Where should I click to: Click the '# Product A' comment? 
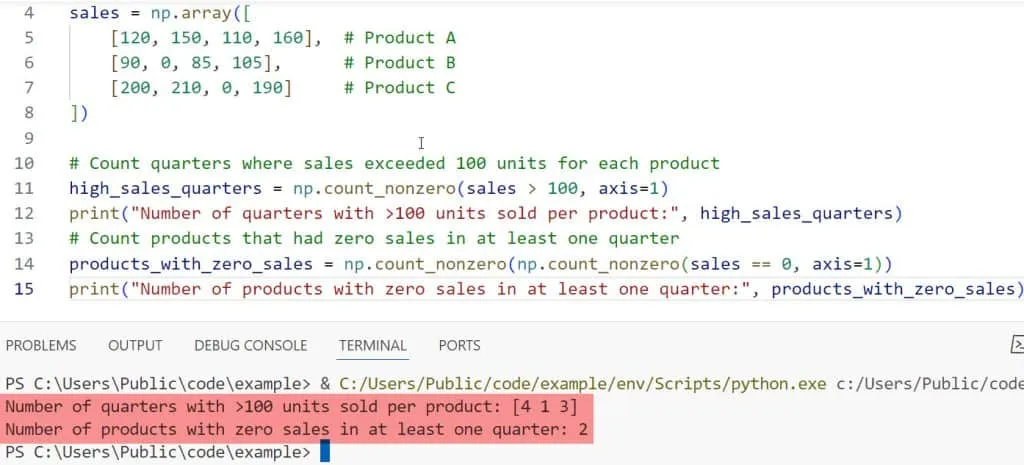(x=400, y=38)
